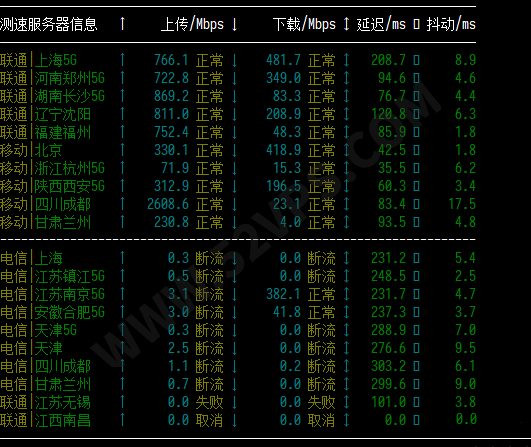Image resolution: width=531 pixels, height=447 pixels.
Task: Select download value 196.5 for 陕西西安5G
Action: (x=283, y=186)
